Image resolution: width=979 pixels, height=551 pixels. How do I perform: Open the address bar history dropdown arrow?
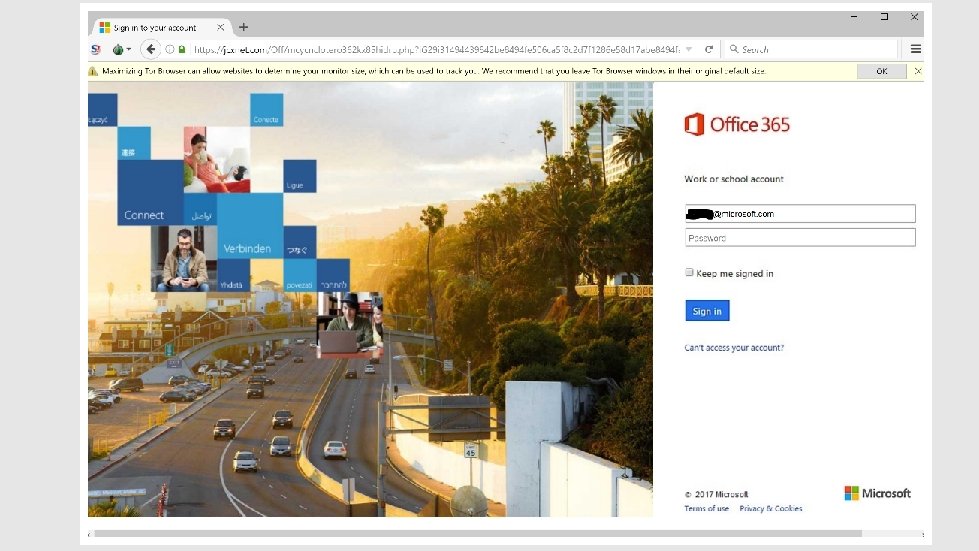click(x=689, y=49)
